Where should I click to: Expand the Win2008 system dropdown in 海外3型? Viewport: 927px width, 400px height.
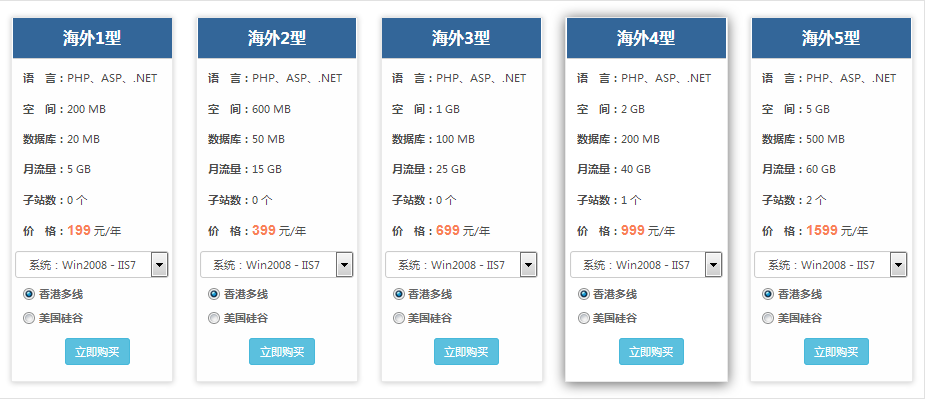coord(461,265)
